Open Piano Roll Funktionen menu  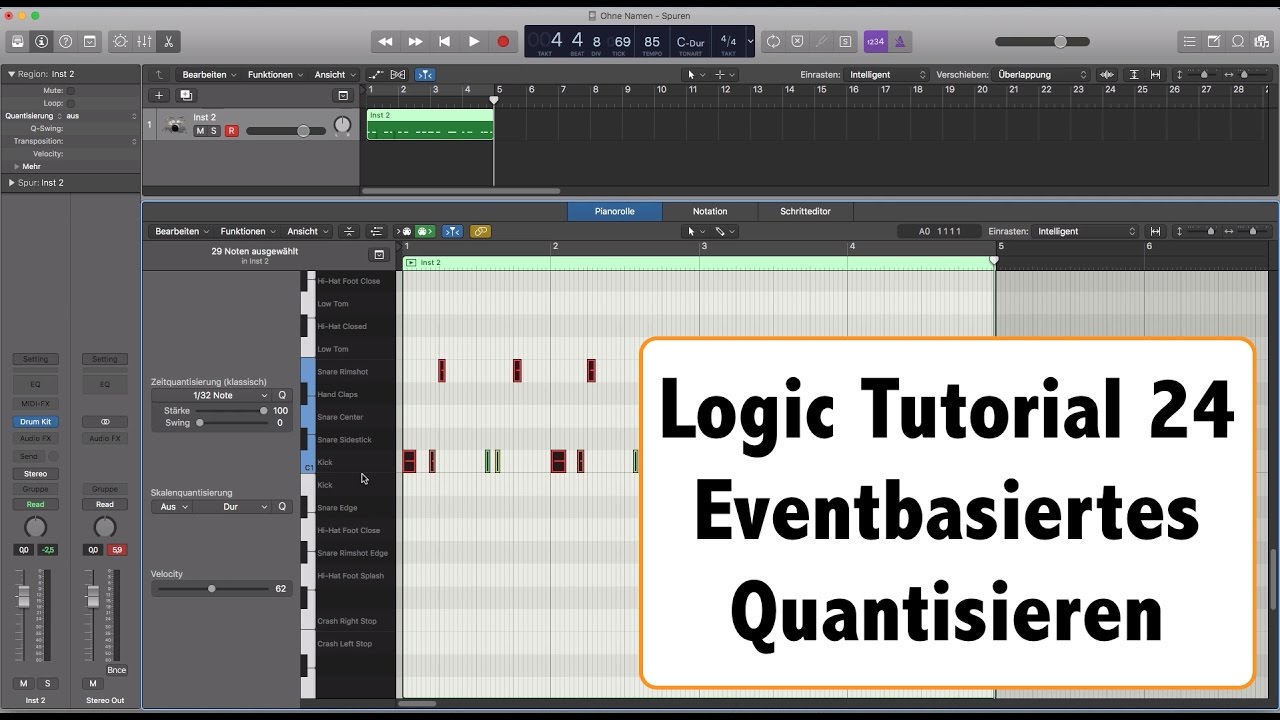tap(248, 231)
